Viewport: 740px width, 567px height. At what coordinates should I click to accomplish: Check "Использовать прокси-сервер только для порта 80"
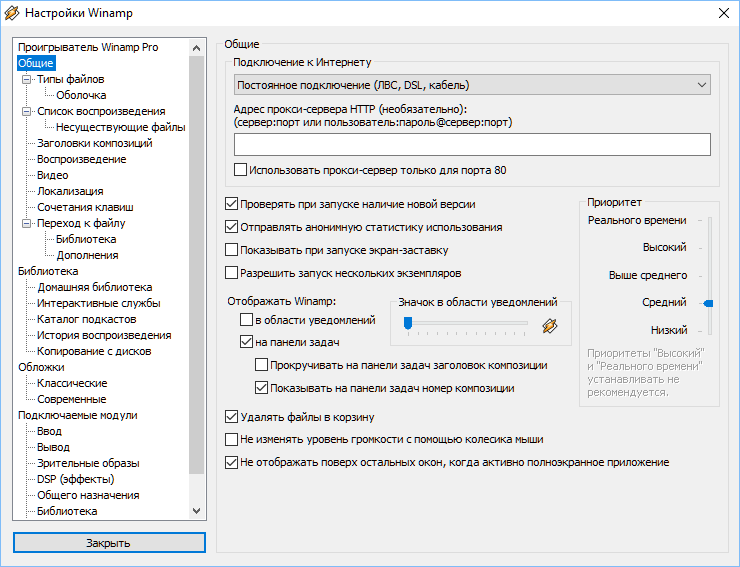click(240, 170)
